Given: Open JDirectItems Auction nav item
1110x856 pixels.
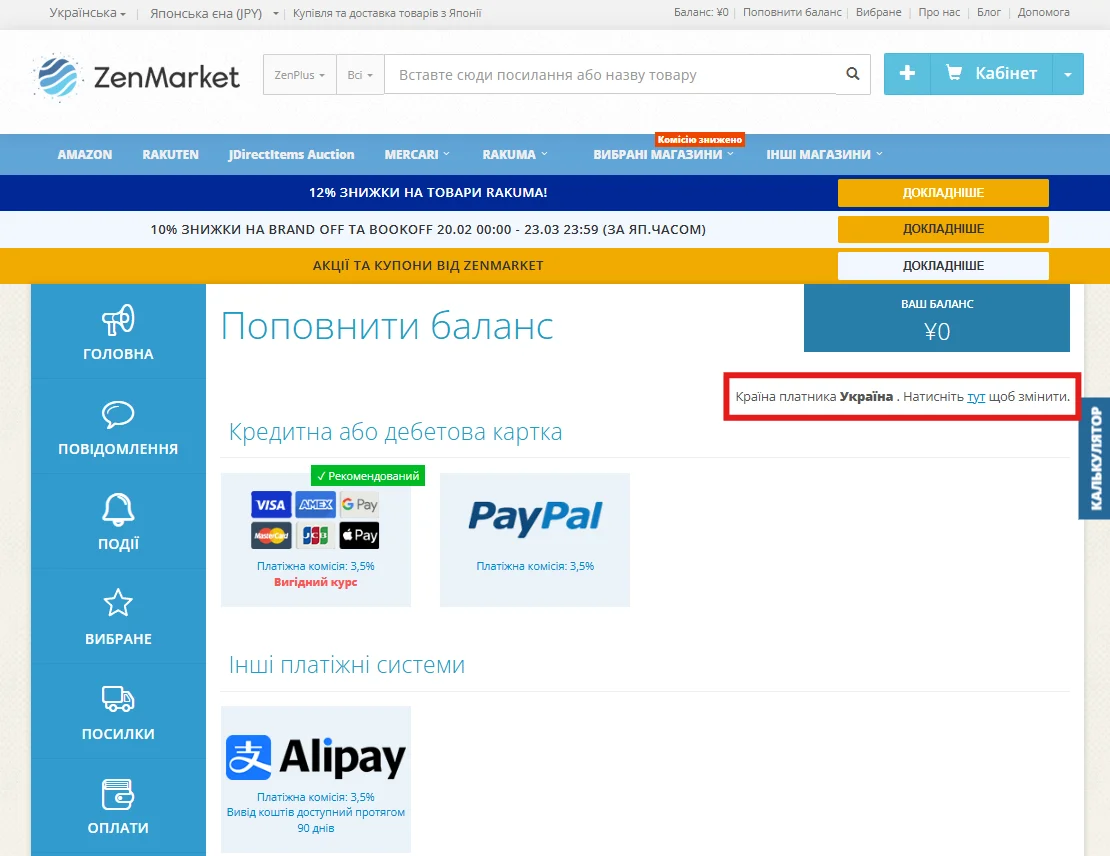Looking at the screenshot, I should pos(292,154).
